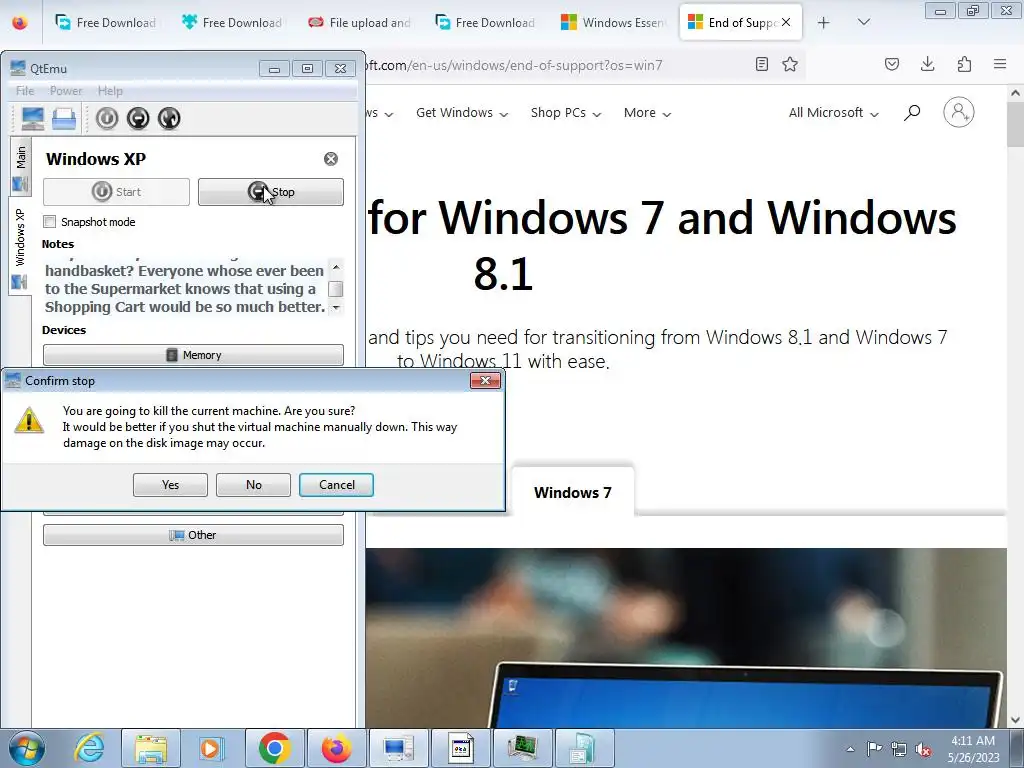Open the Windows Start button
Image resolution: width=1024 pixels, height=768 pixels.
[x=27, y=748]
